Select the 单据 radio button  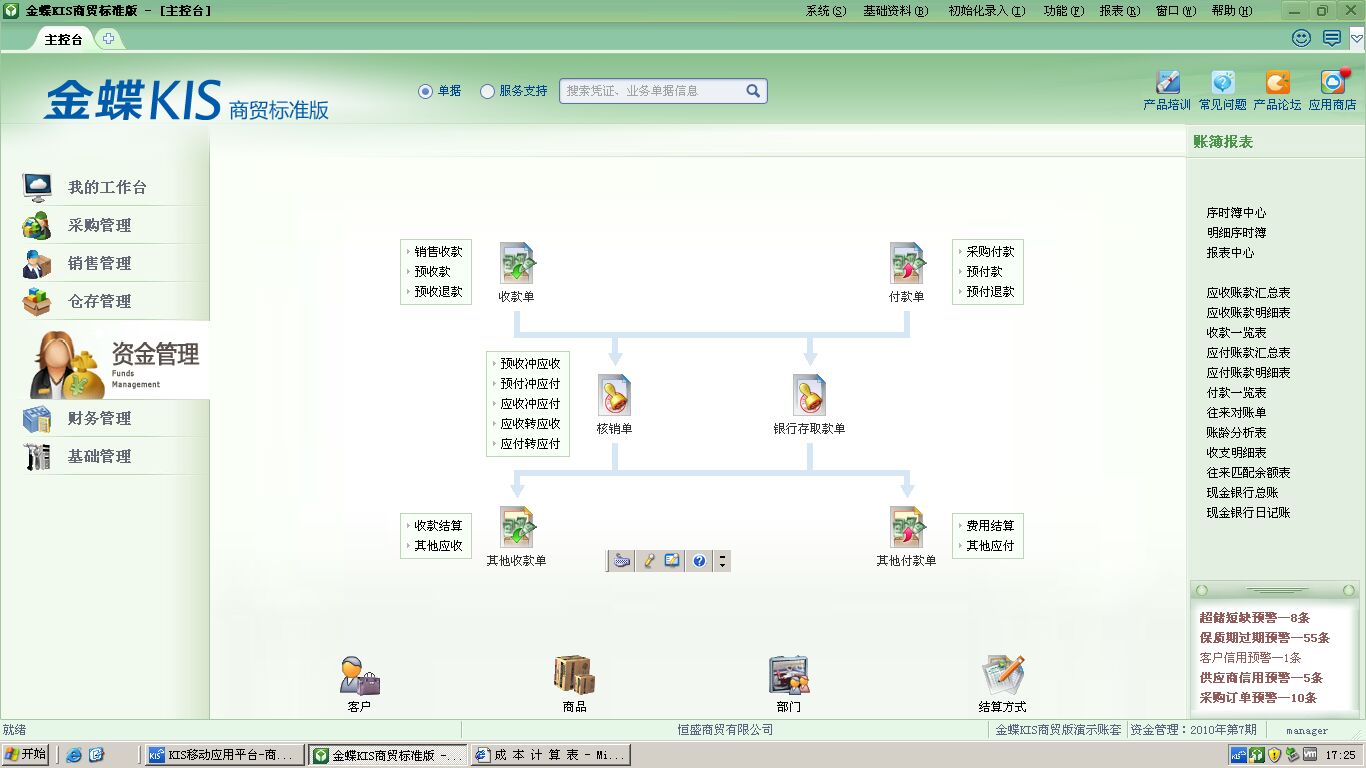click(x=426, y=91)
